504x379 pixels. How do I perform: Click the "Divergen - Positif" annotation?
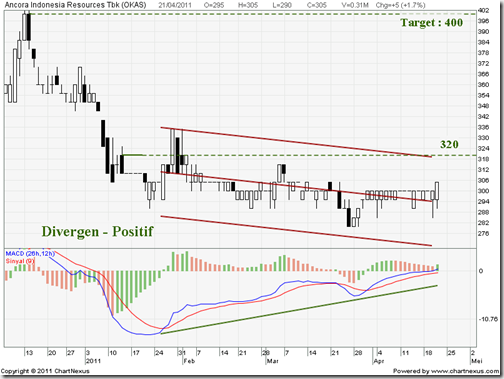point(97,231)
